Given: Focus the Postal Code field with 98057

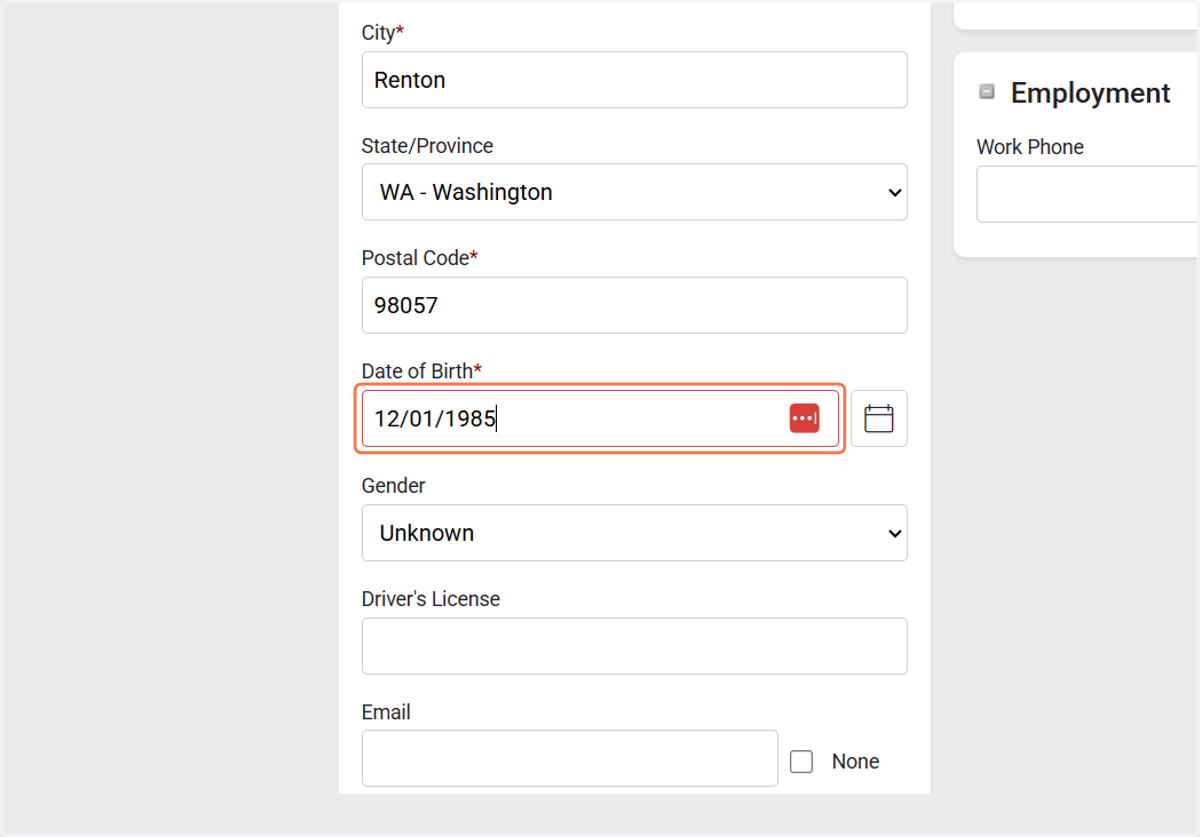Looking at the screenshot, I should click(634, 305).
